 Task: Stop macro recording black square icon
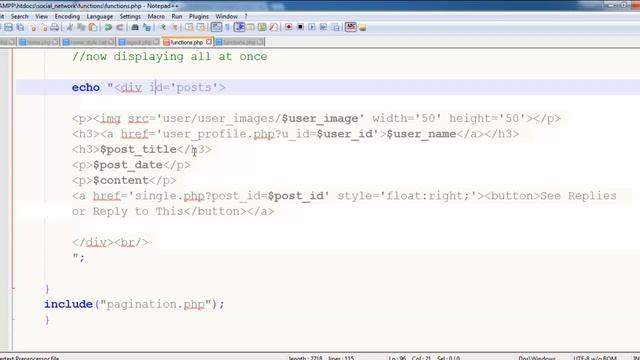click(300, 27)
